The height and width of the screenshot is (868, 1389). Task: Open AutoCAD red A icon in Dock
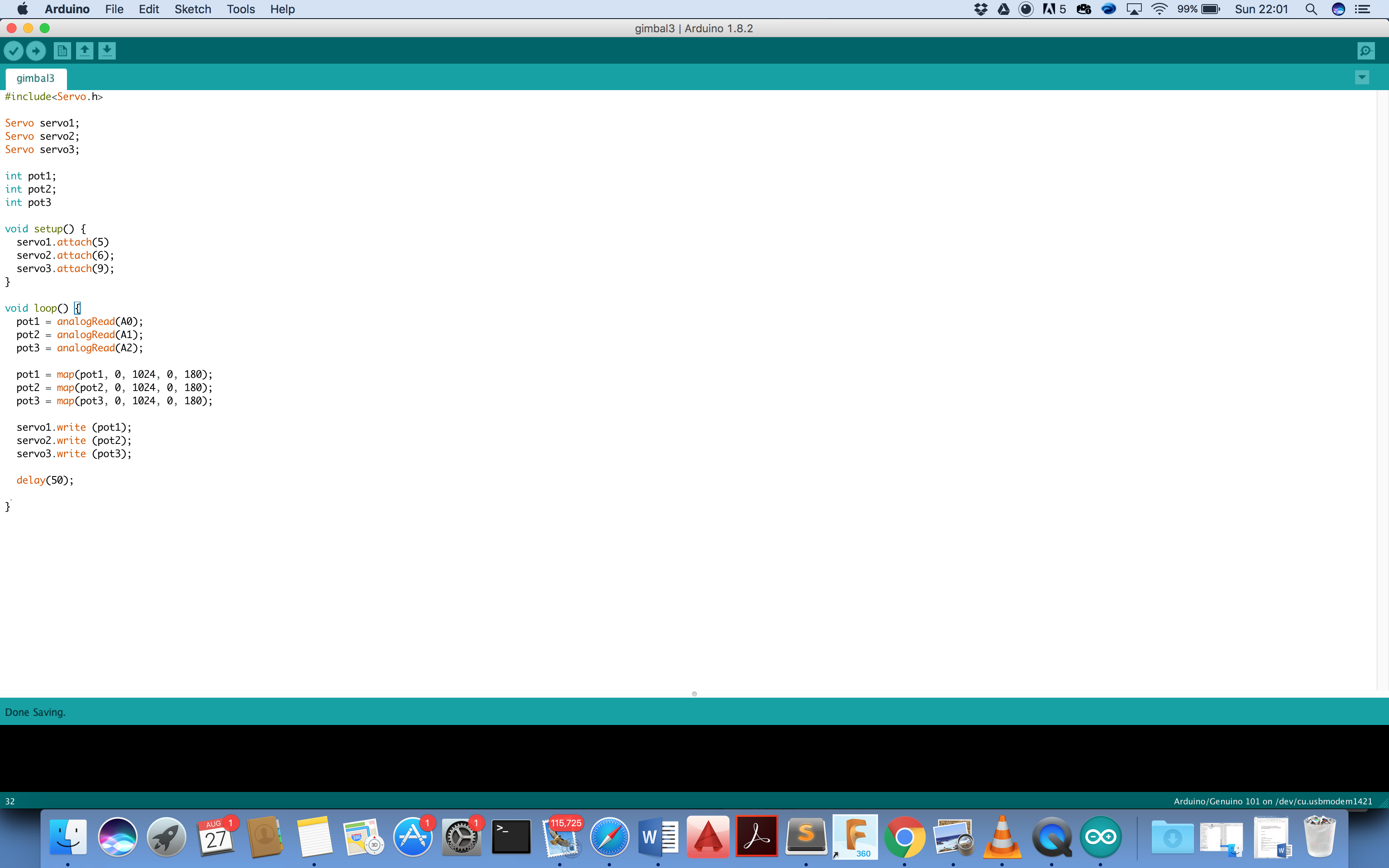tap(708, 837)
